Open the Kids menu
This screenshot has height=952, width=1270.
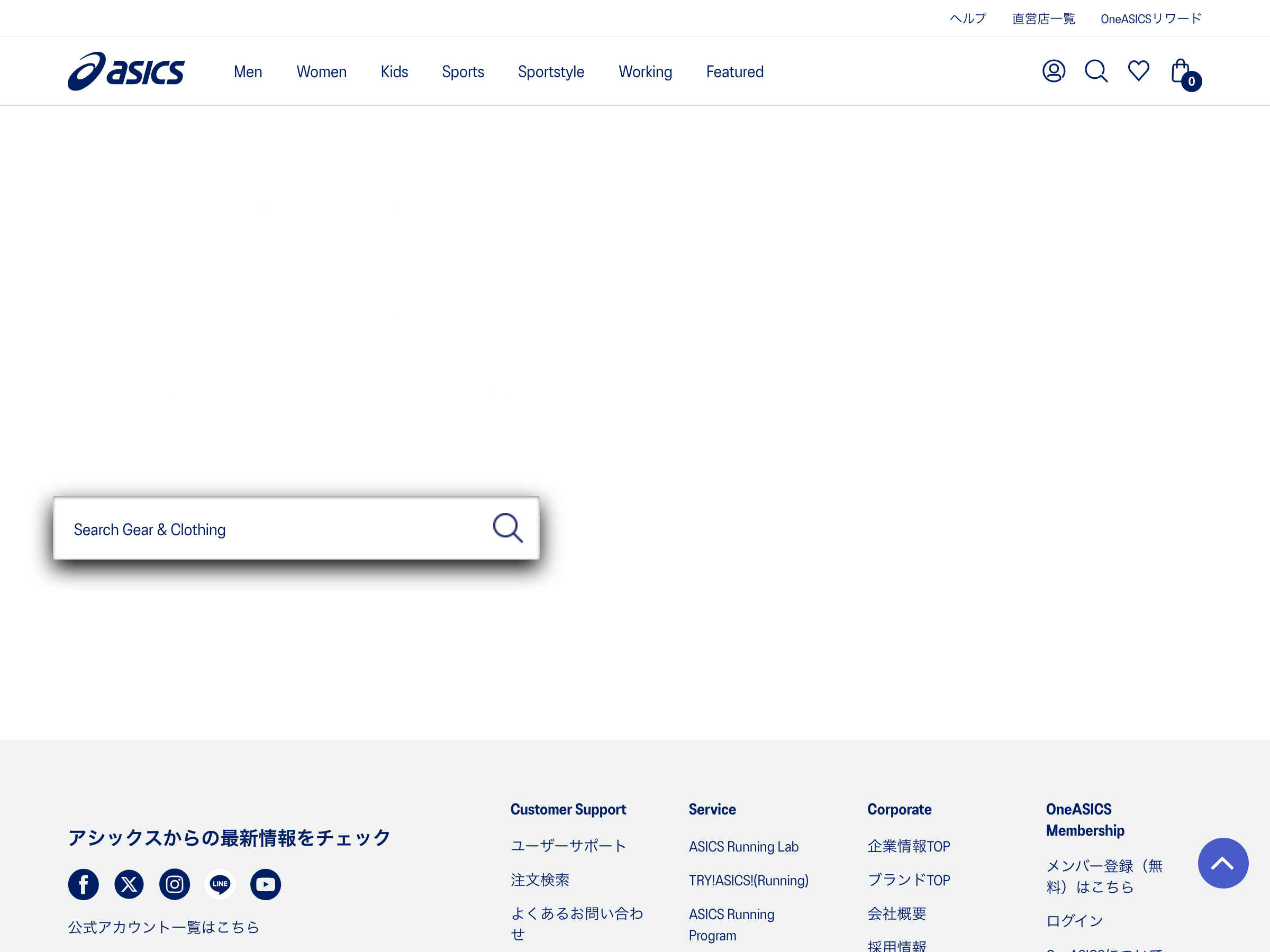pyautogui.click(x=394, y=72)
